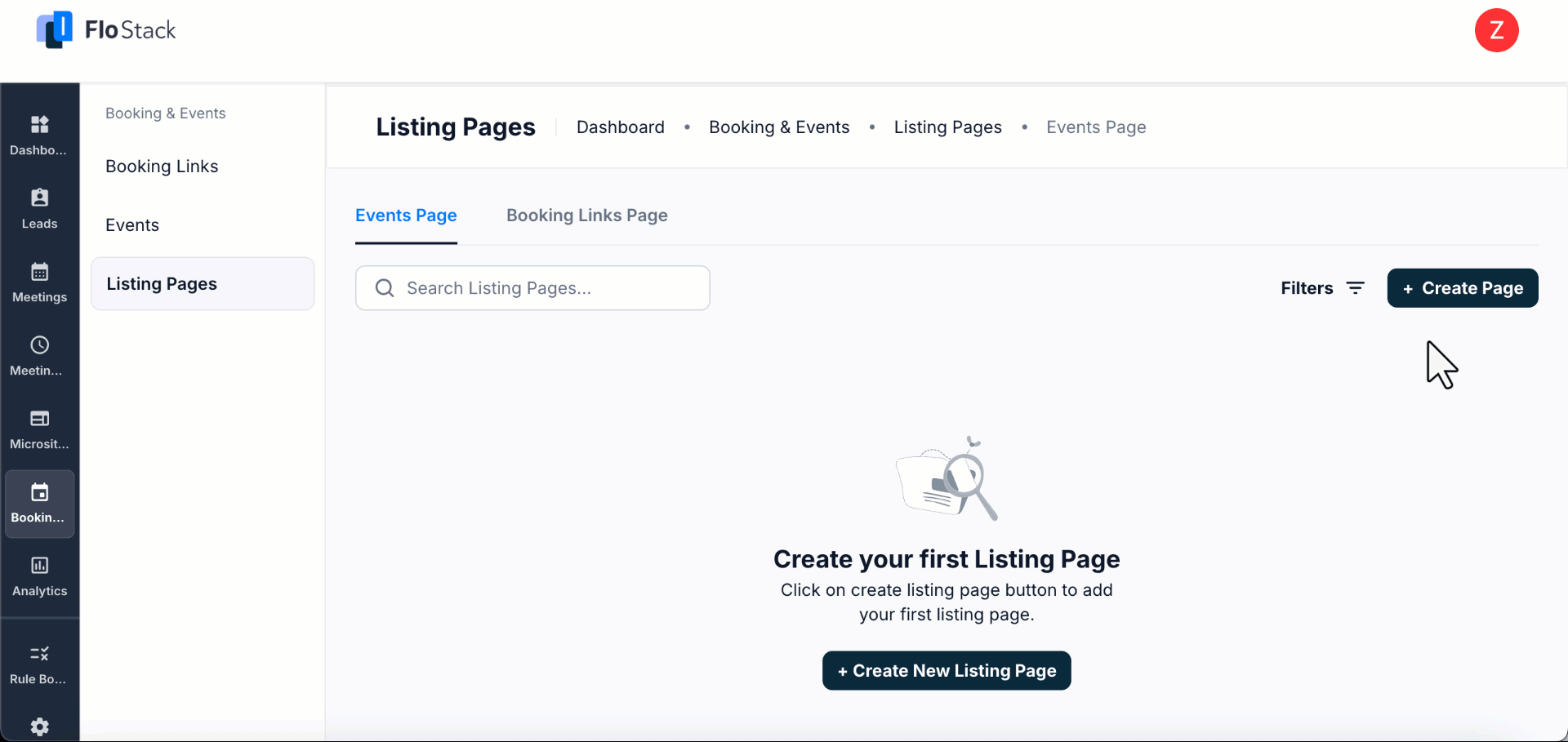Open the settings gear at sidebar bottom
Image resolution: width=1568 pixels, height=742 pixels.
[39, 727]
